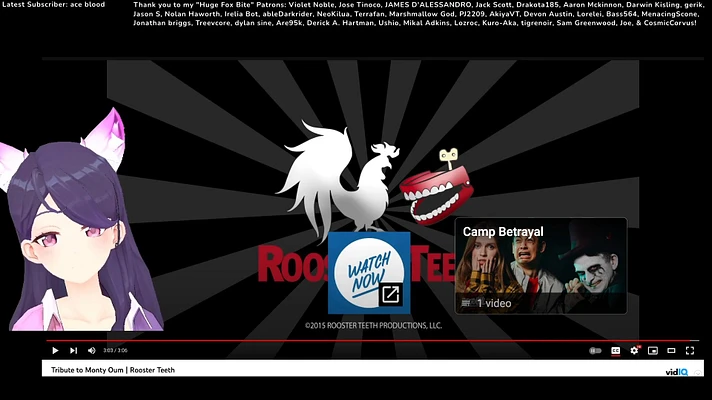Click the Play button in the player controls
The width and height of the screenshot is (712, 400).
(55, 350)
